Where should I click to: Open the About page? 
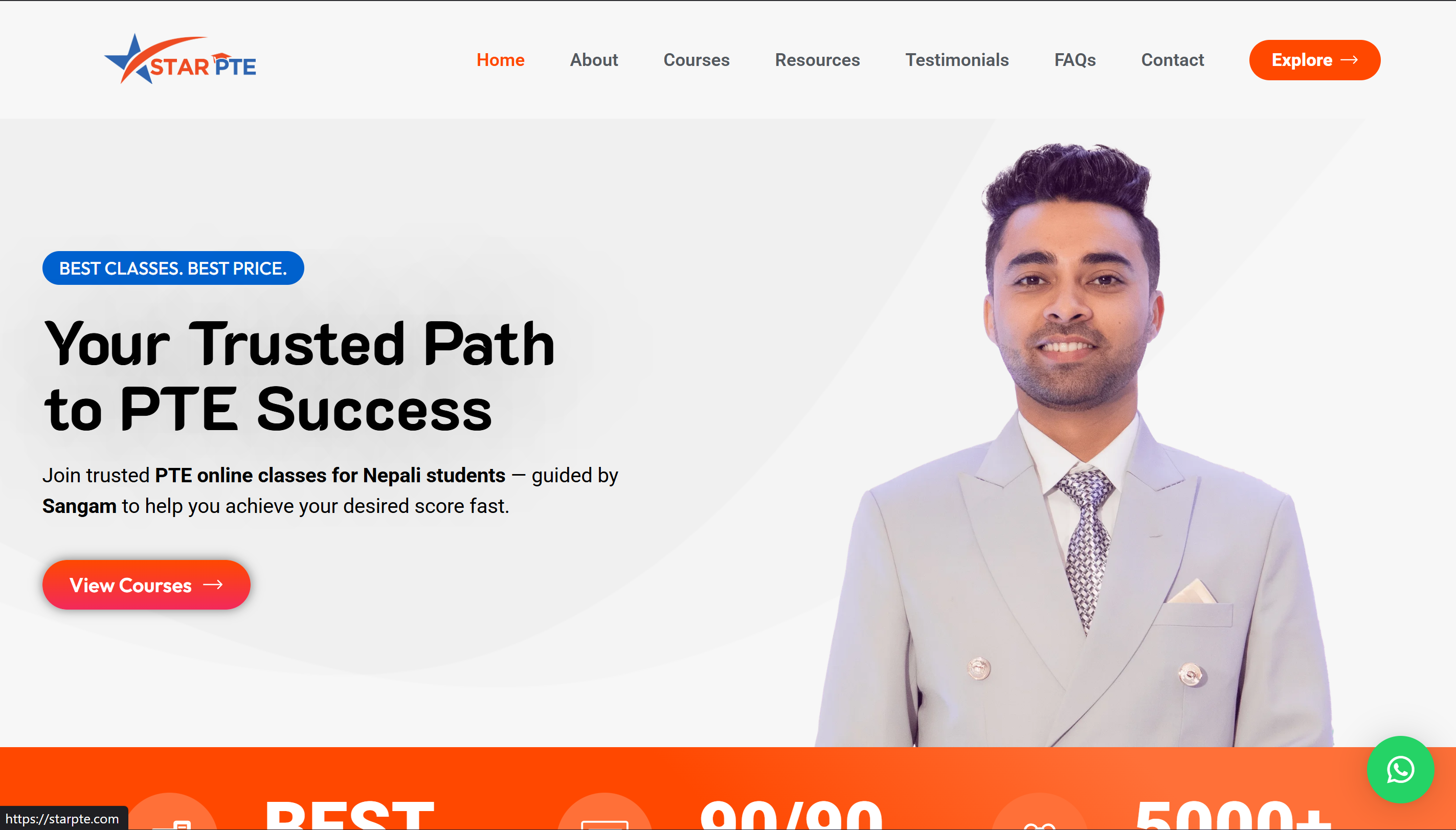(594, 60)
